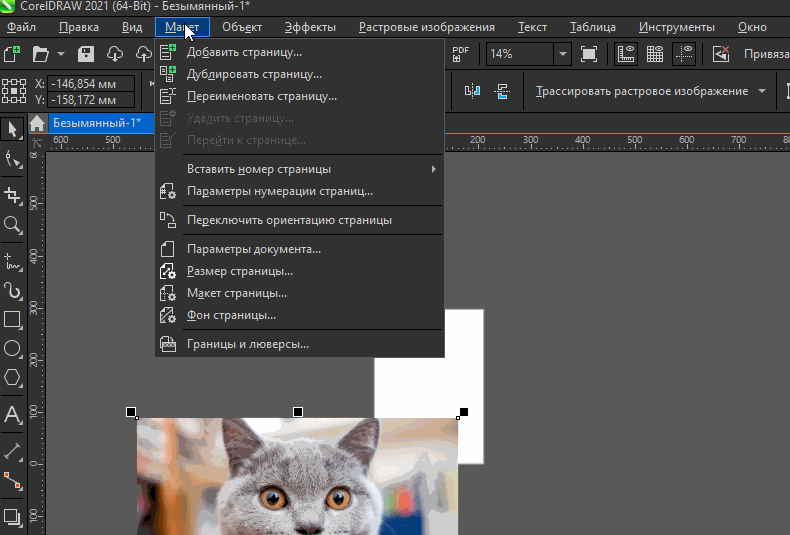The height and width of the screenshot is (535, 790).
Task: Select the Pick tool arrow
Action: pyautogui.click(x=13, y=129)
